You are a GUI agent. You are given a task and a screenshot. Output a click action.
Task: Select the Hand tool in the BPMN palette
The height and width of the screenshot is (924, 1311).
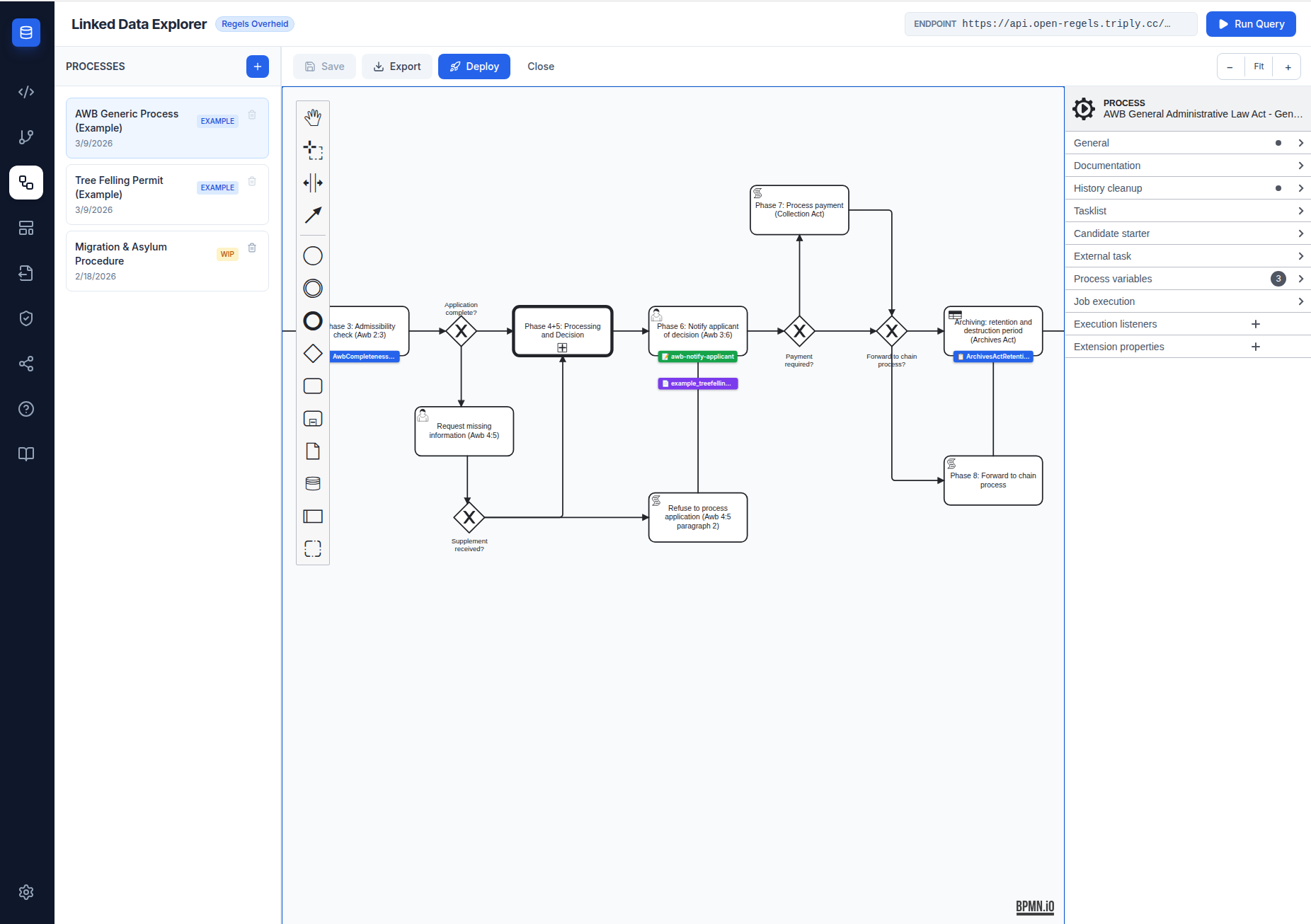[312, 117]
